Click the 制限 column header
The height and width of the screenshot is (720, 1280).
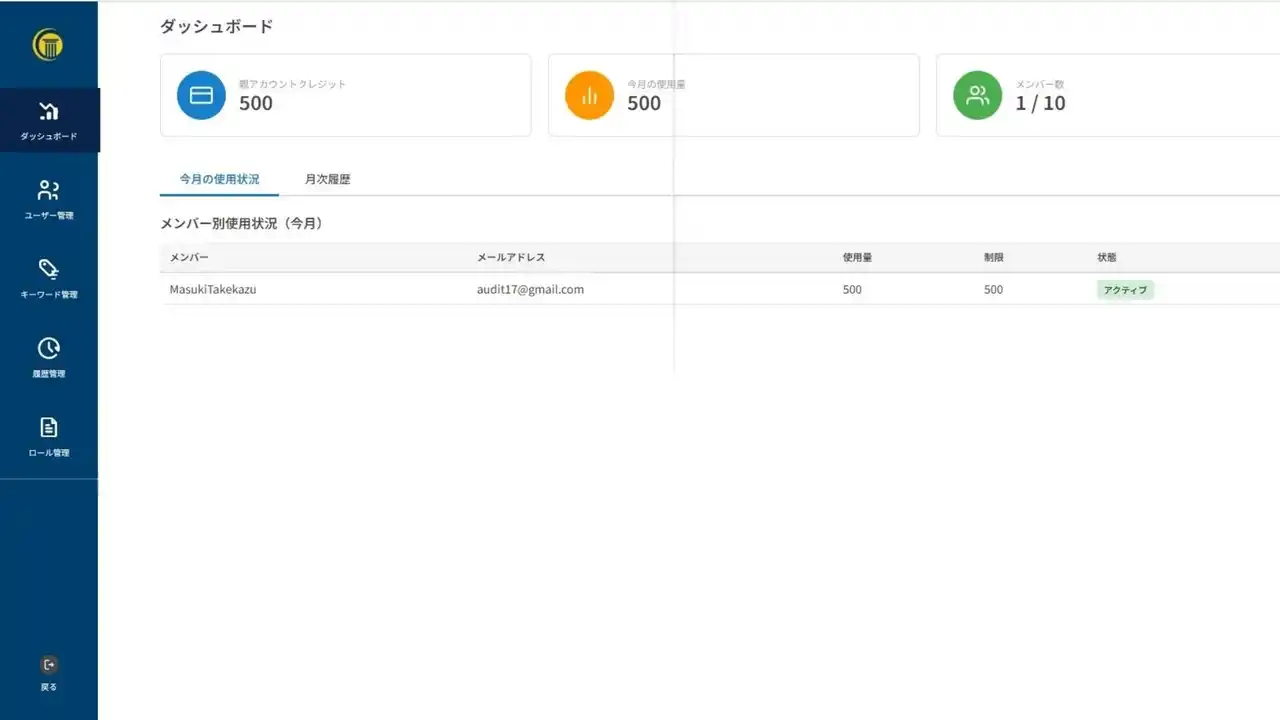pyautogui.click(x=993, y=257)
